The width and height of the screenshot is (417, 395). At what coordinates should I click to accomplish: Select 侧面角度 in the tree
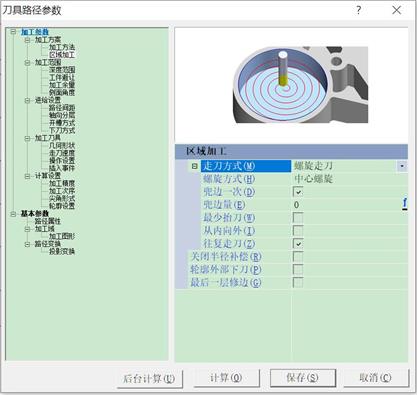62,93
